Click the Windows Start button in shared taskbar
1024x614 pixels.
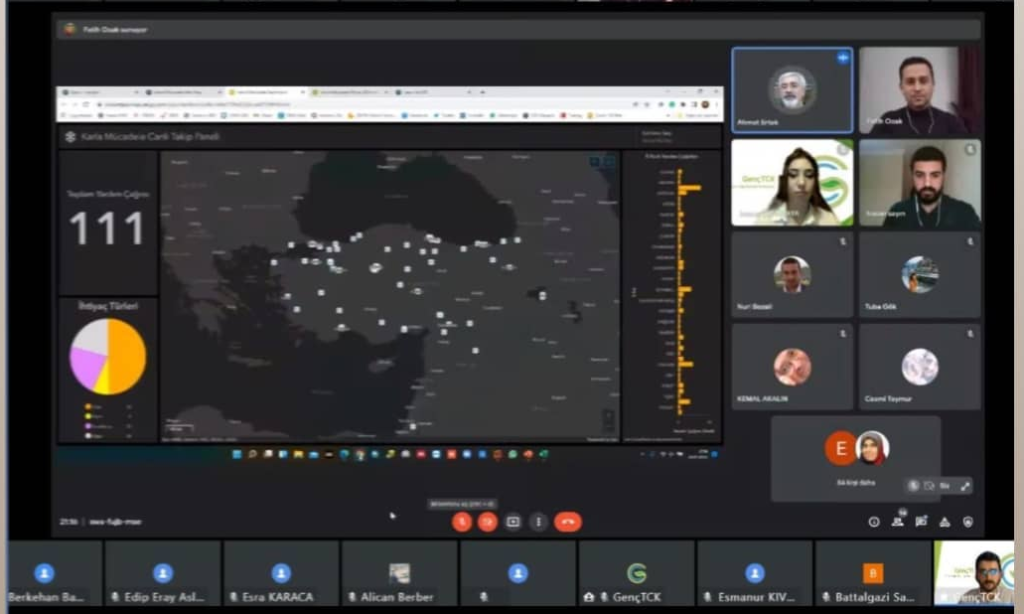237,454
